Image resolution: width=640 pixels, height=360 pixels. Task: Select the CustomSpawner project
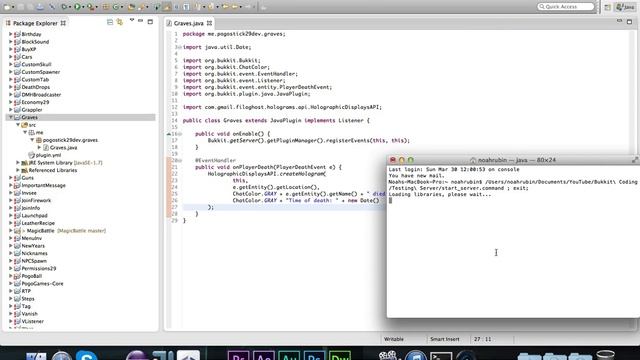point(40,72)
